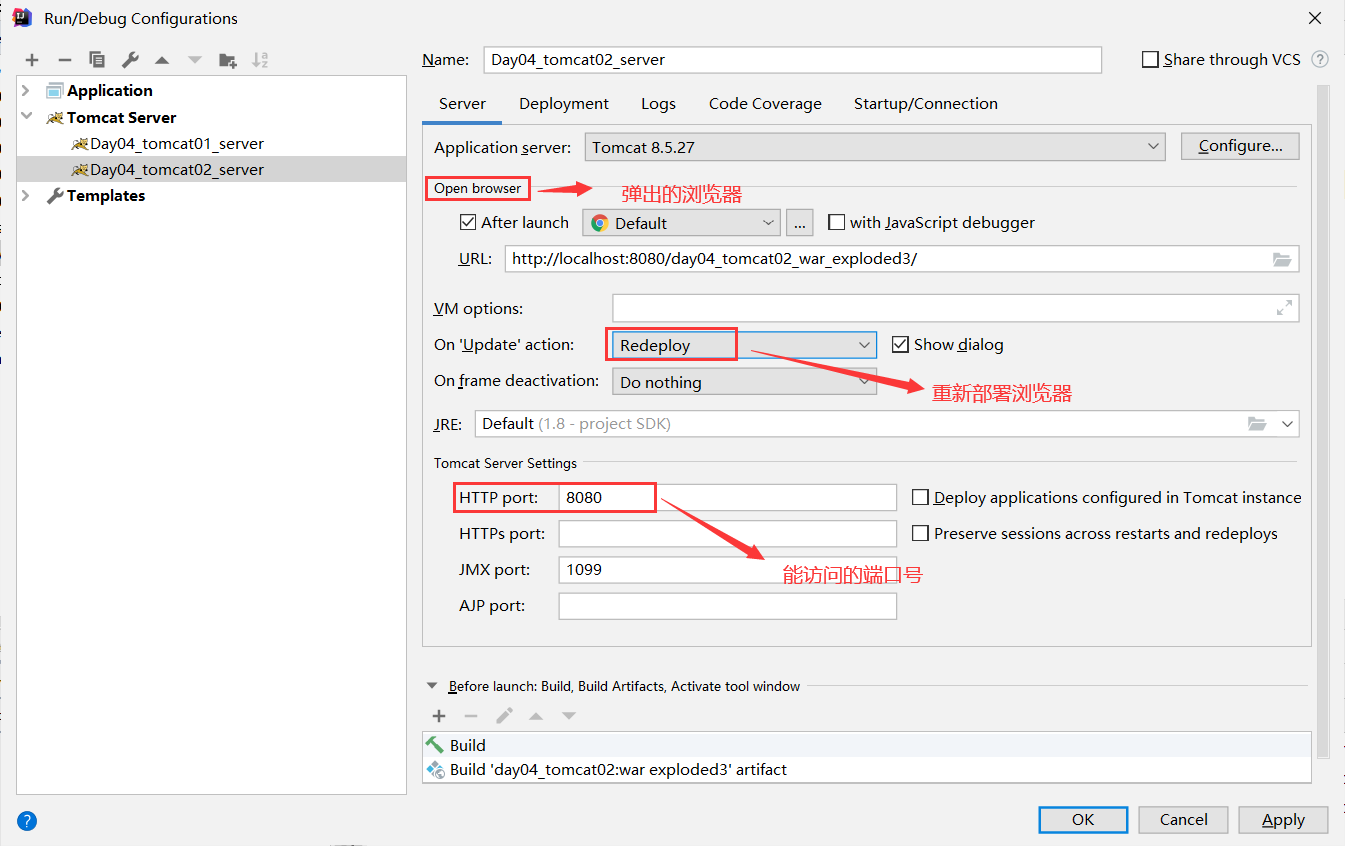Screen dimensions: 1345x846
Task: Click the Cancel button
Action: point(1184,820)
